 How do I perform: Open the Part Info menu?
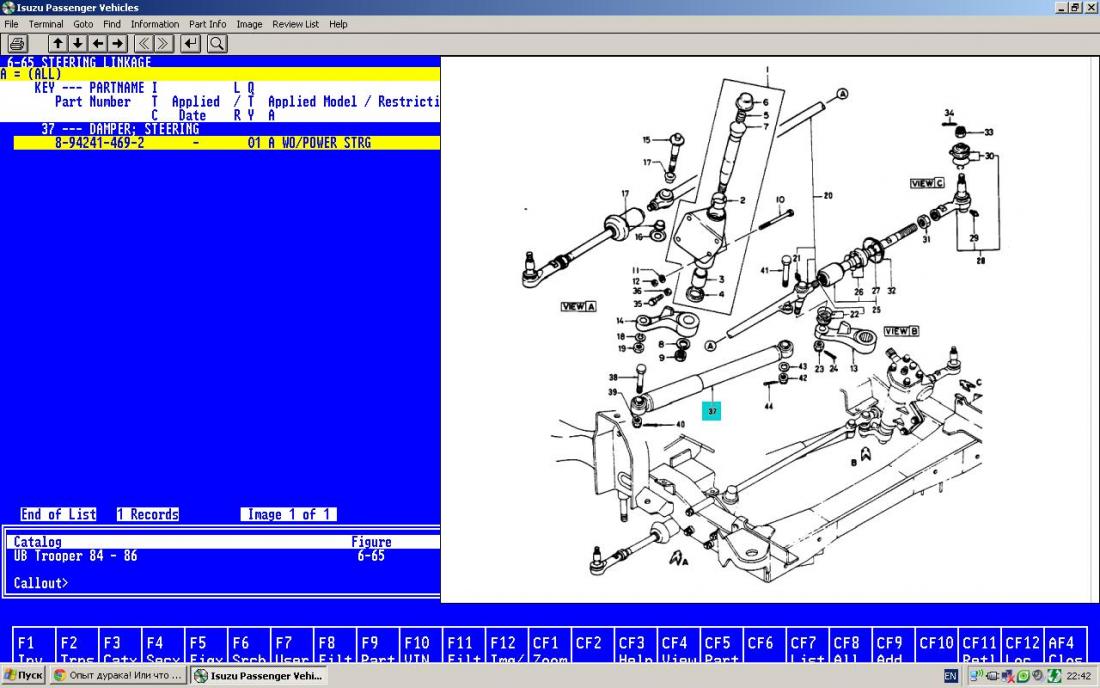click(207, 24)
